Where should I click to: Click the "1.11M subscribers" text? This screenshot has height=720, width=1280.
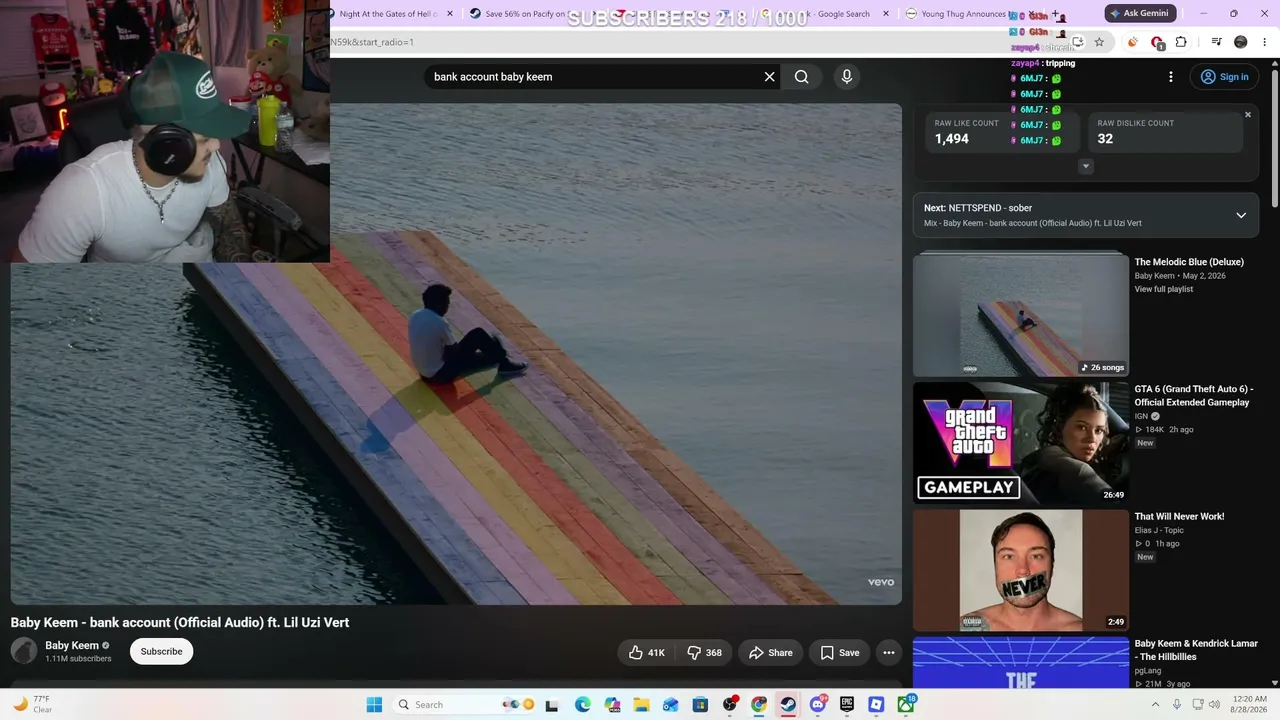click(x=78, y=659)
